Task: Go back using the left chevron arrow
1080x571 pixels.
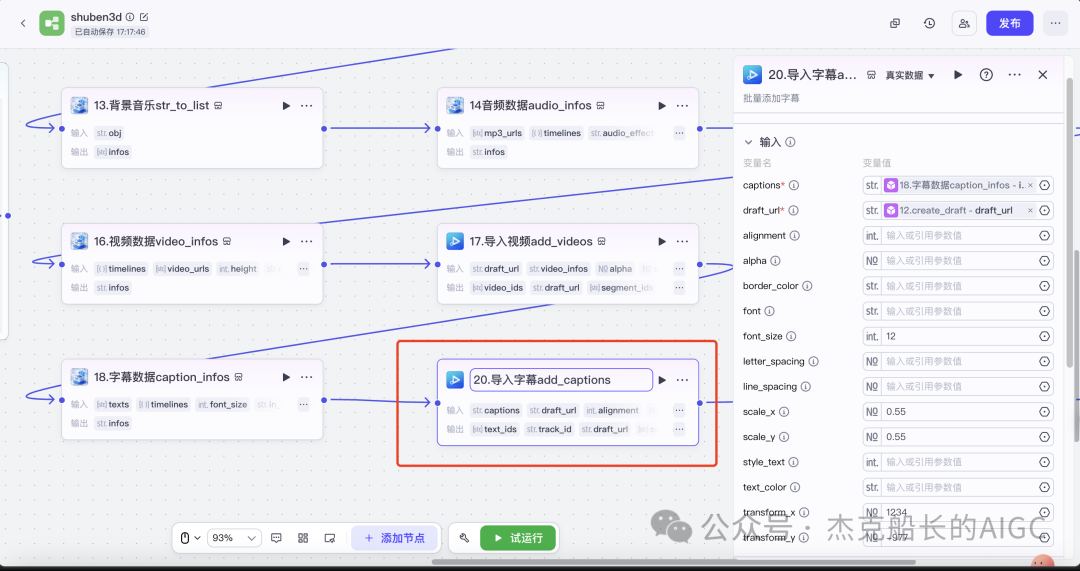Action: 23,23
